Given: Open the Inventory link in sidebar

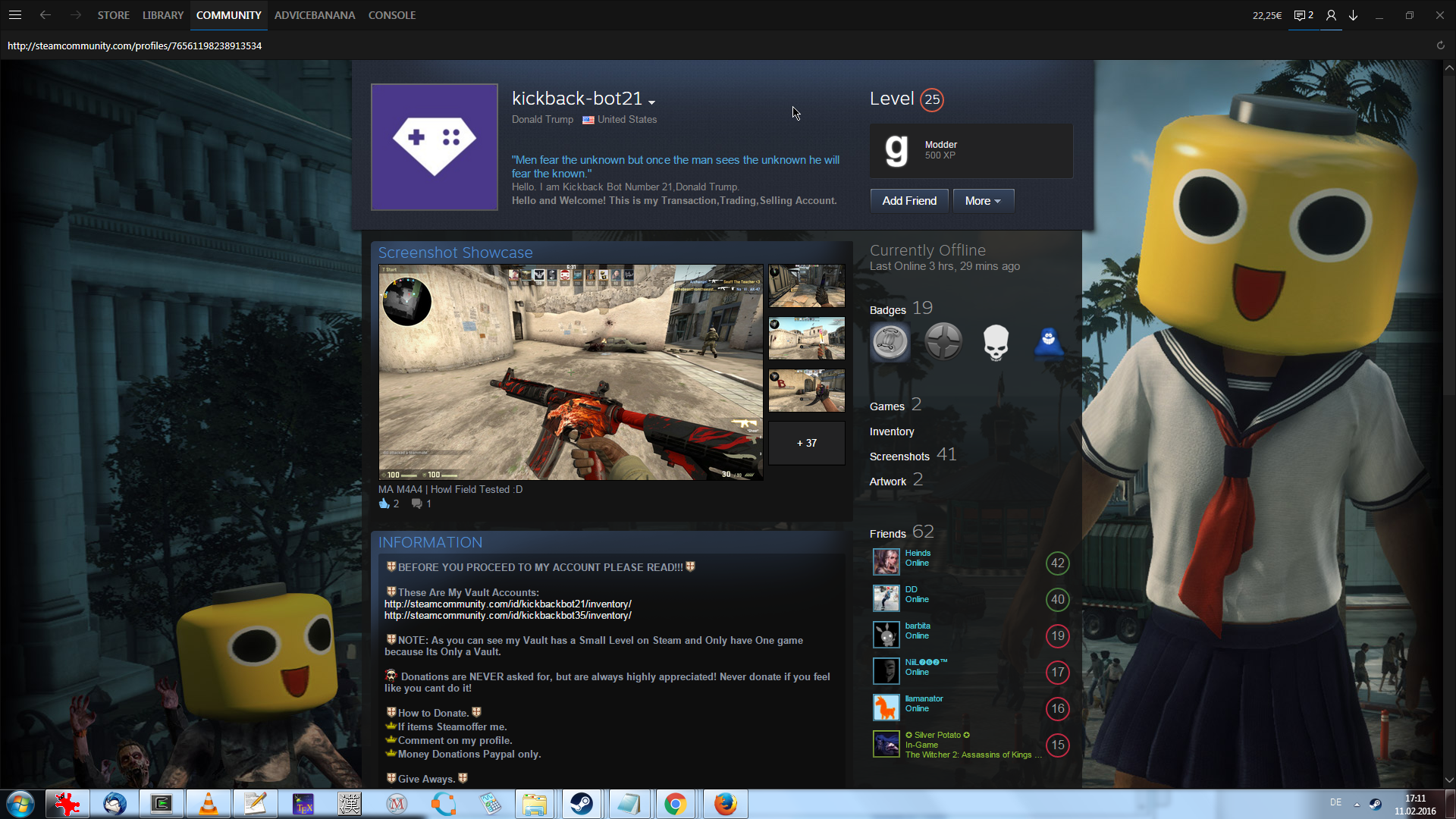Looking at the screenshot, I should pyautogui.click(x=892, y=431).
